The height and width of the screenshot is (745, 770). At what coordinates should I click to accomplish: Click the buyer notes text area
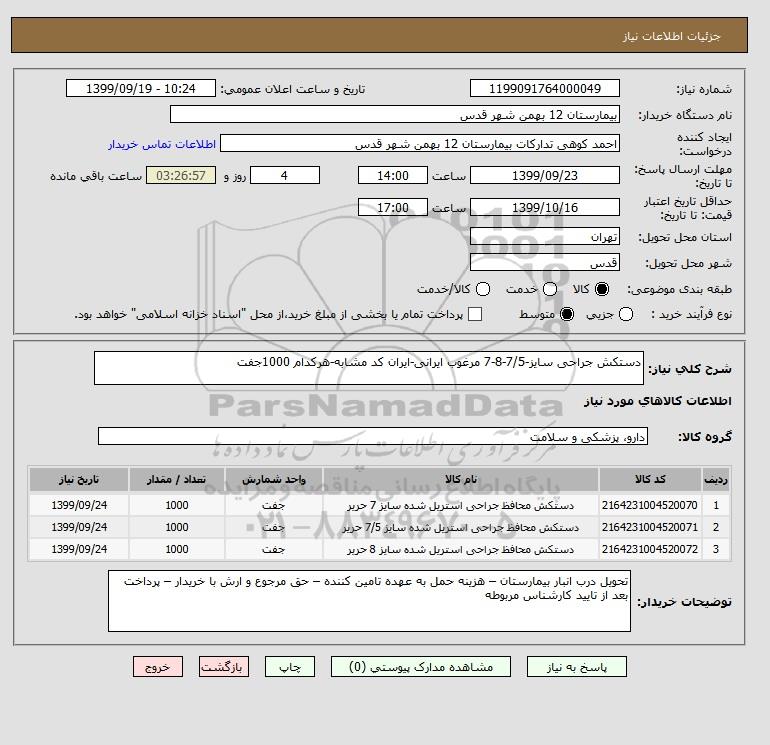[369, 601]
